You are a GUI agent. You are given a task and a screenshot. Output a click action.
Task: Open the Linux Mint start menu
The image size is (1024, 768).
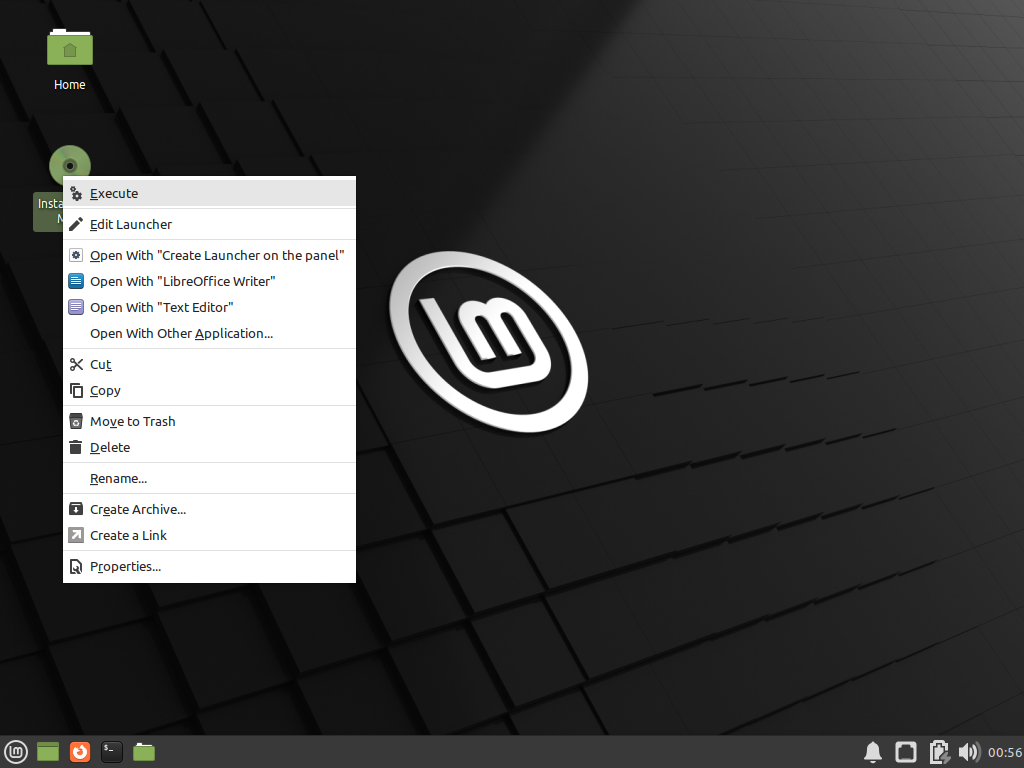tap(16, 752)
